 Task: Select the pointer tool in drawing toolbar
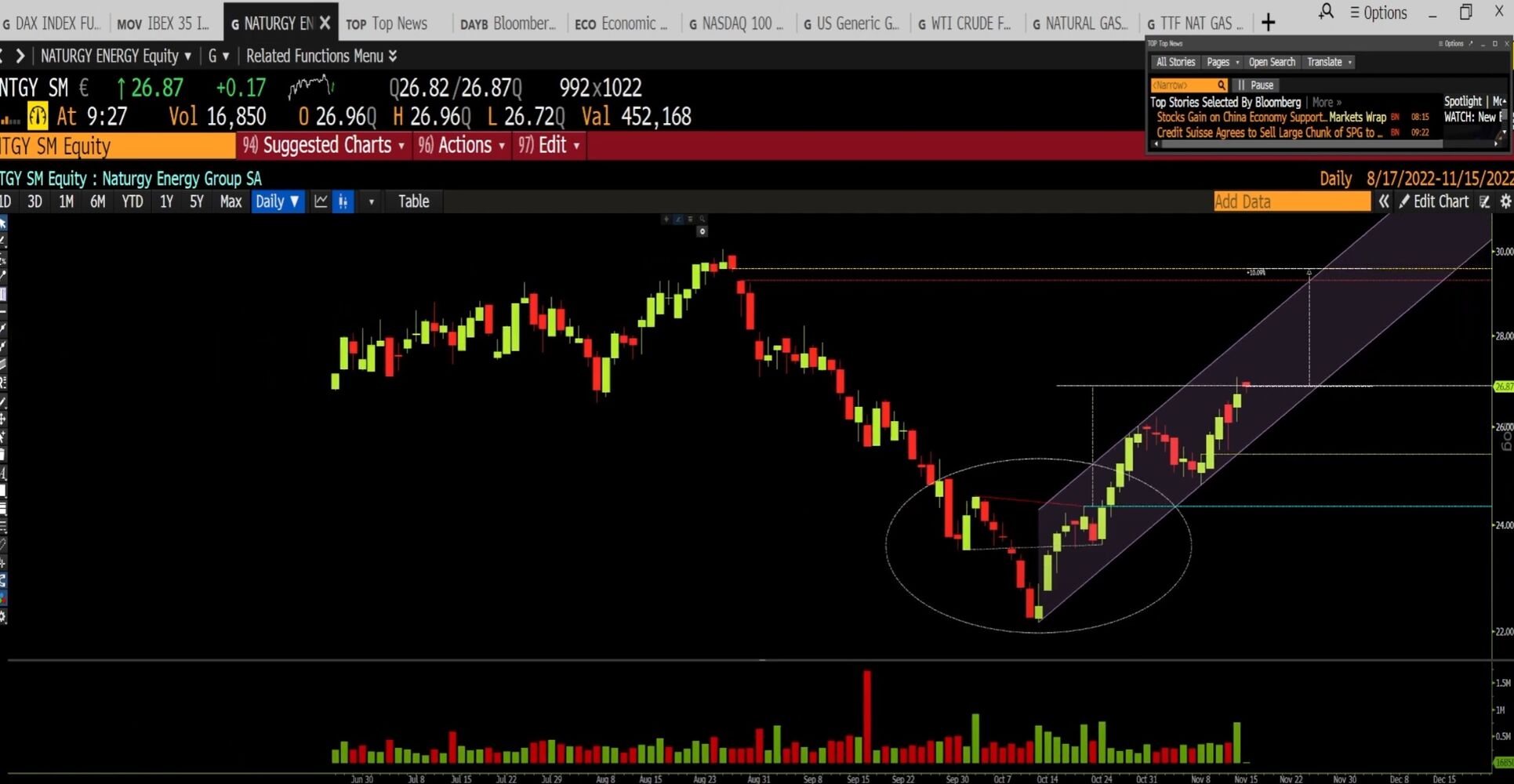(x=3, y=223)
